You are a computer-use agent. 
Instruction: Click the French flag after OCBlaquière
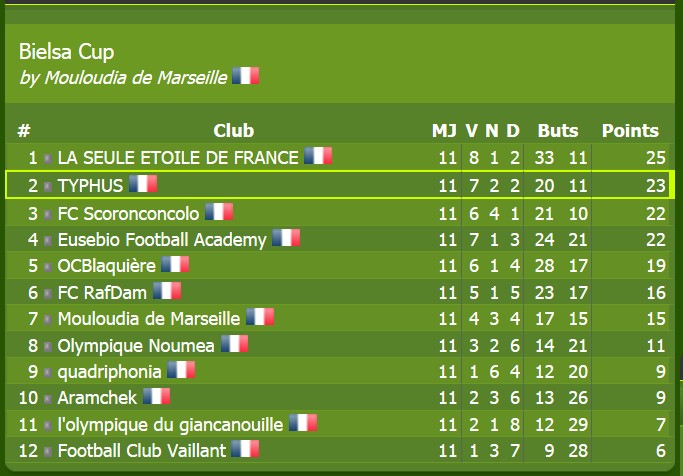175,264
